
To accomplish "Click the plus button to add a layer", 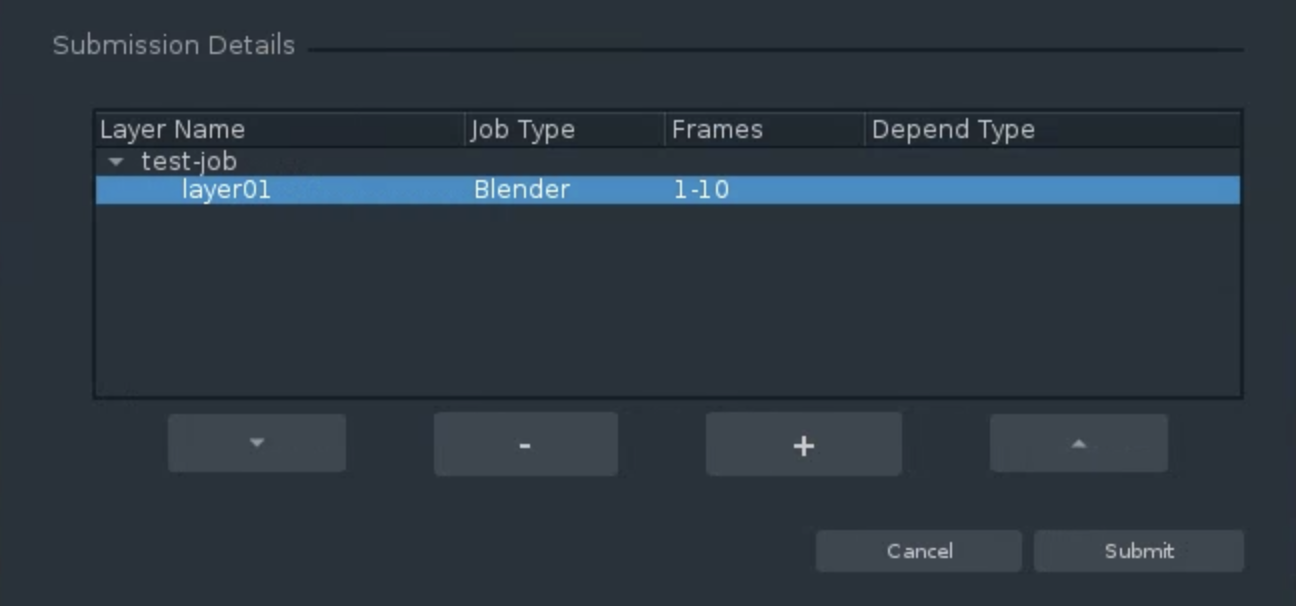I will pyautogui.click(x=803, y=444).
